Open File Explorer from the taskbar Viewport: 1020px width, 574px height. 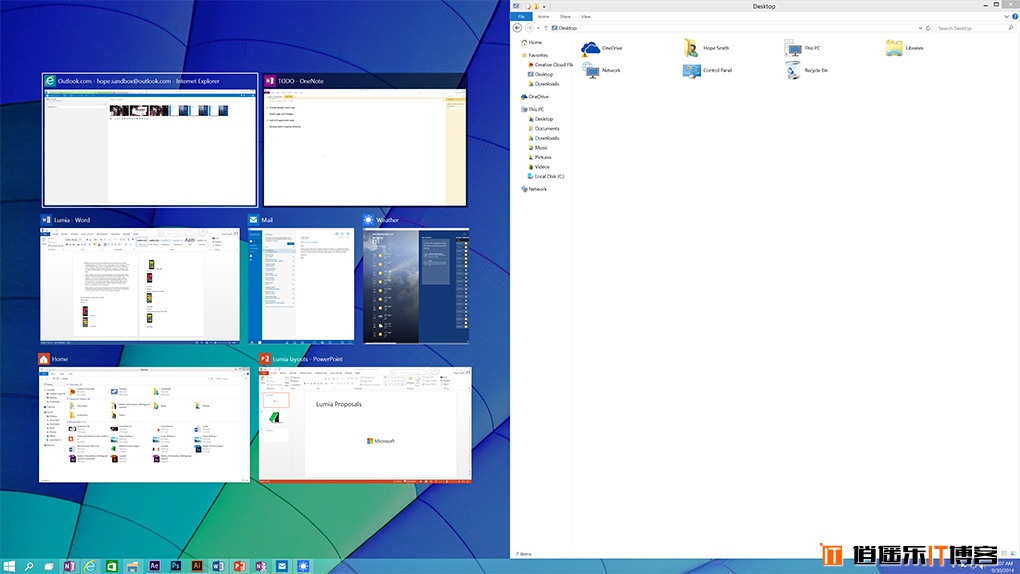click(x=132, y=566)
